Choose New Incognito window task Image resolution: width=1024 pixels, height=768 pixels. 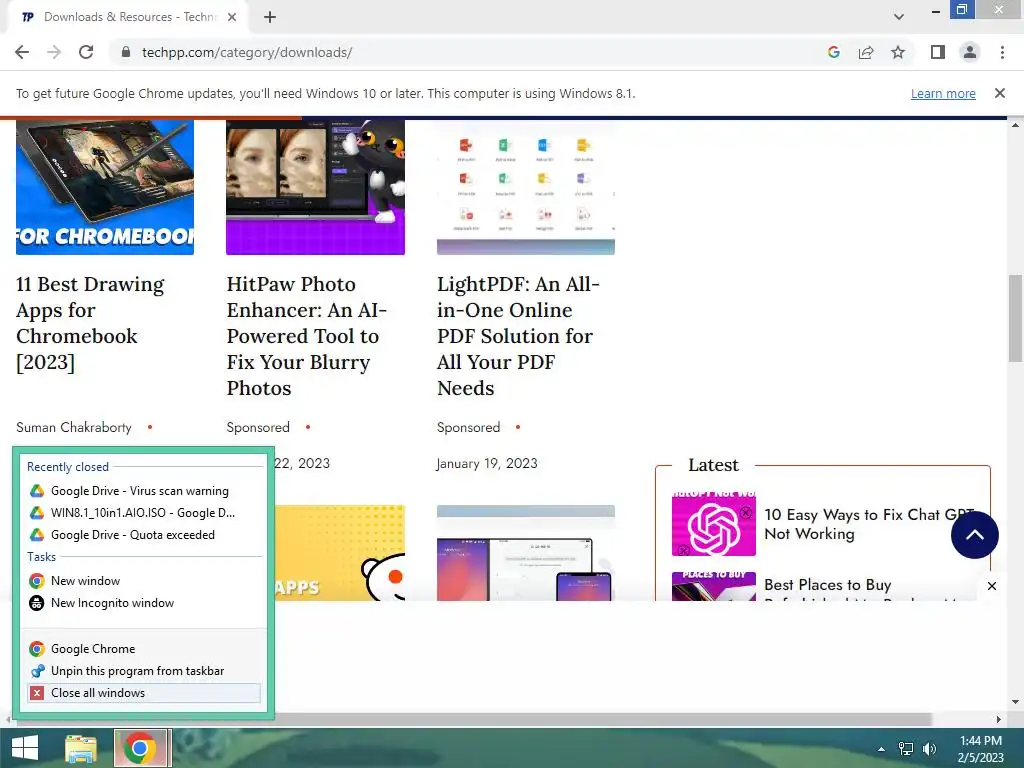[144, 603]
